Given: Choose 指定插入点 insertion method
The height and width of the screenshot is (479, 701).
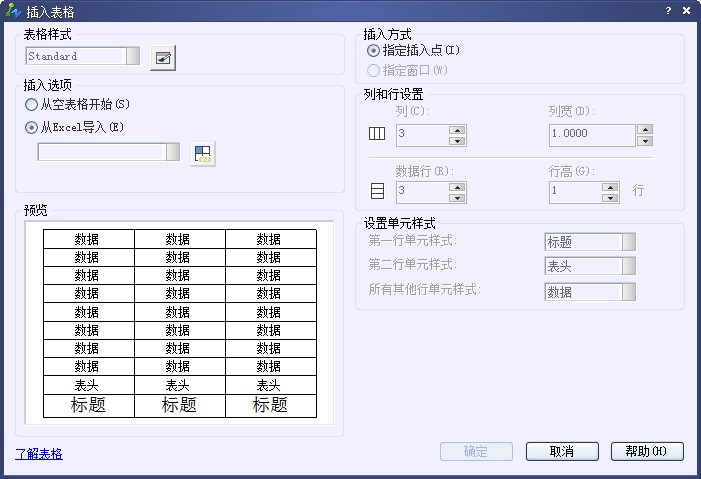Looking at the screenshot, I should tap(374, 50).
